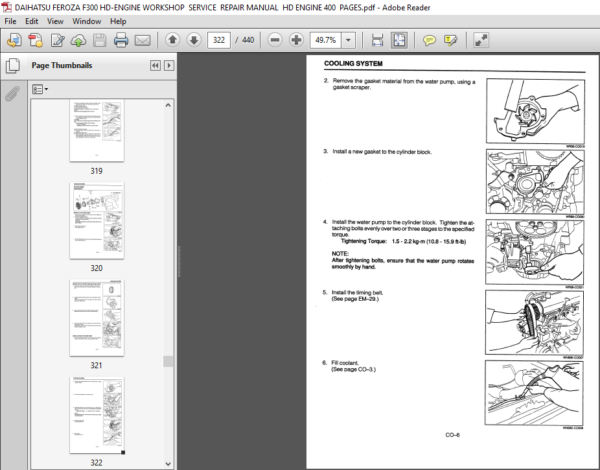Click the Attachments paperclip icon
Viewport: 600px width, 470px height.
pos(12,93)
